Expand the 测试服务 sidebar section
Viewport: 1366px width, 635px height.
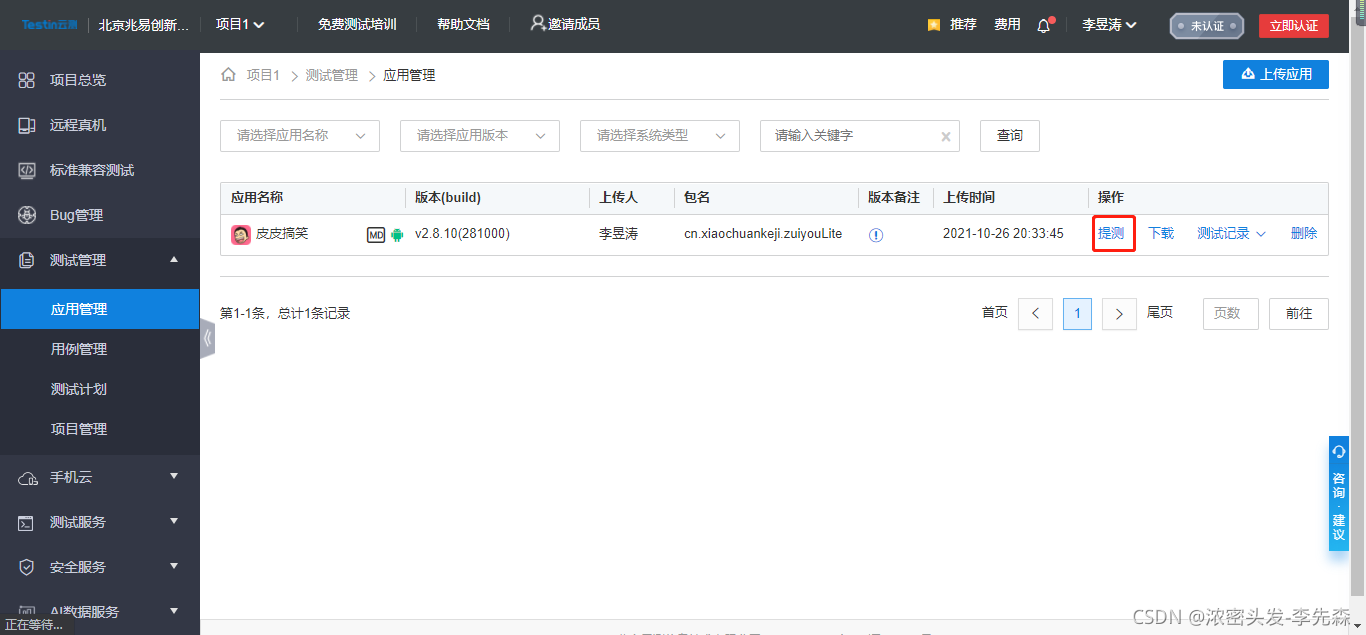click(100, 522)
